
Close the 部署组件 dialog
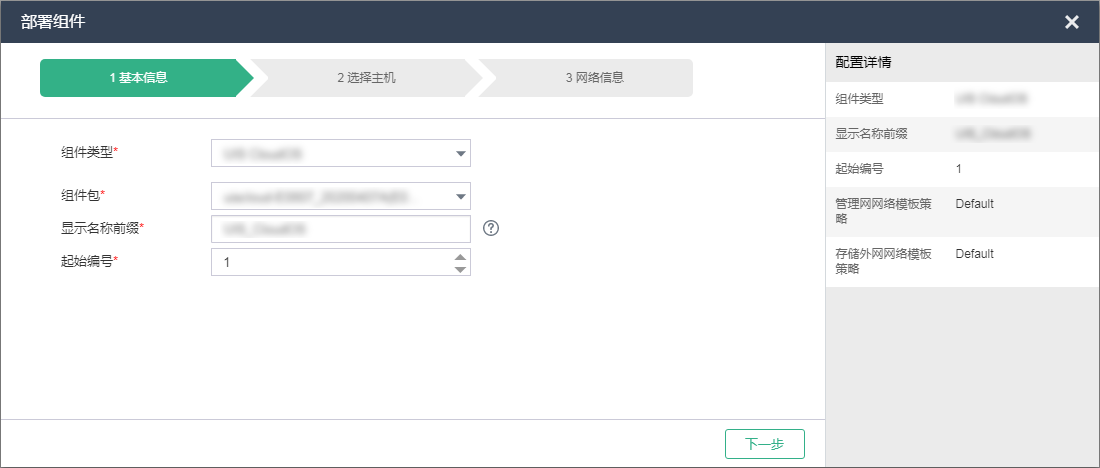1071,22
